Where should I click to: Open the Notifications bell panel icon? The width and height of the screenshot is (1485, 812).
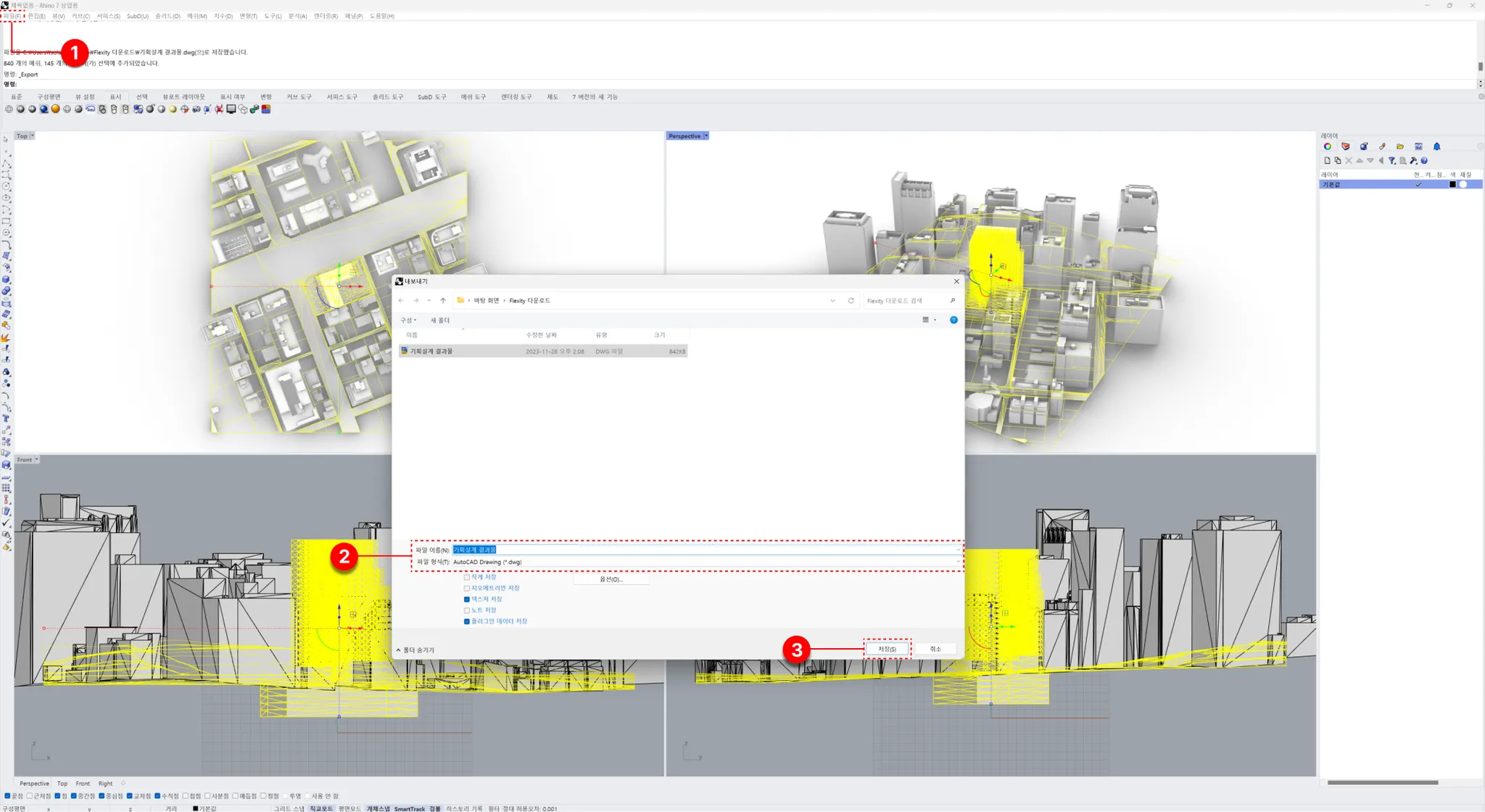click(1436, 146)
